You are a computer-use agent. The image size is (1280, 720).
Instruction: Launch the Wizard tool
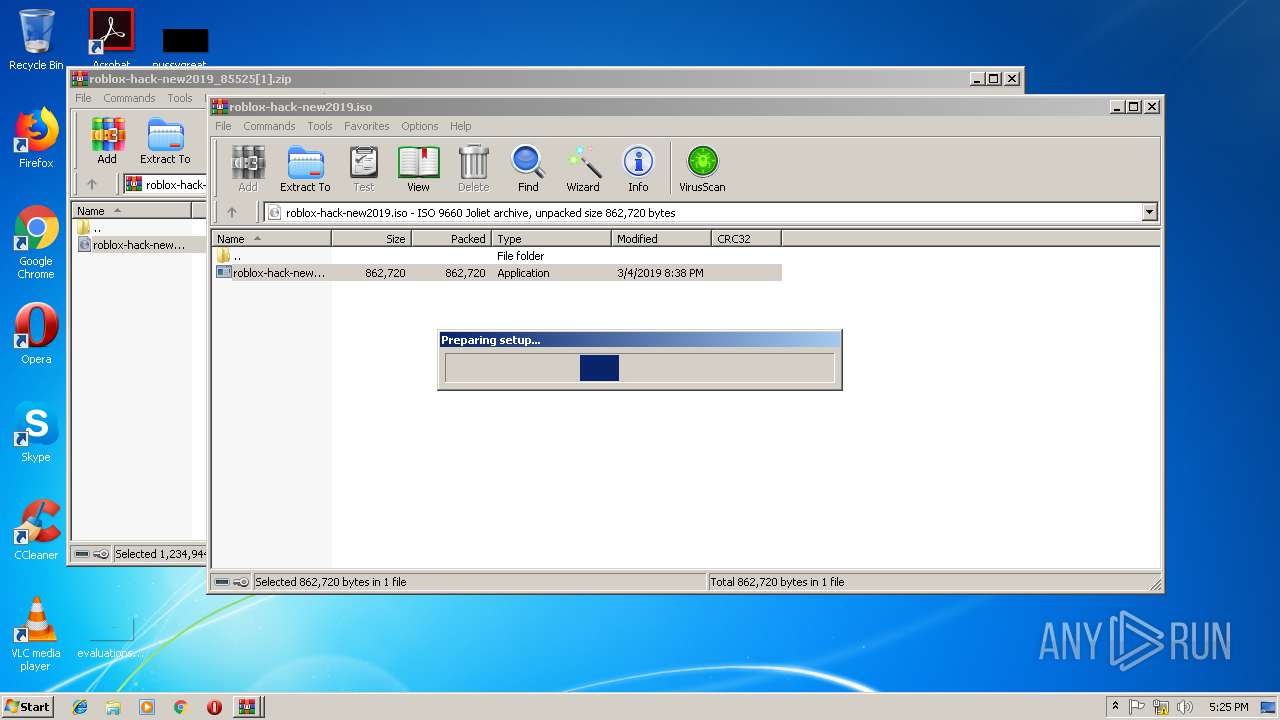pyautogui.click(x=583, y=169)
